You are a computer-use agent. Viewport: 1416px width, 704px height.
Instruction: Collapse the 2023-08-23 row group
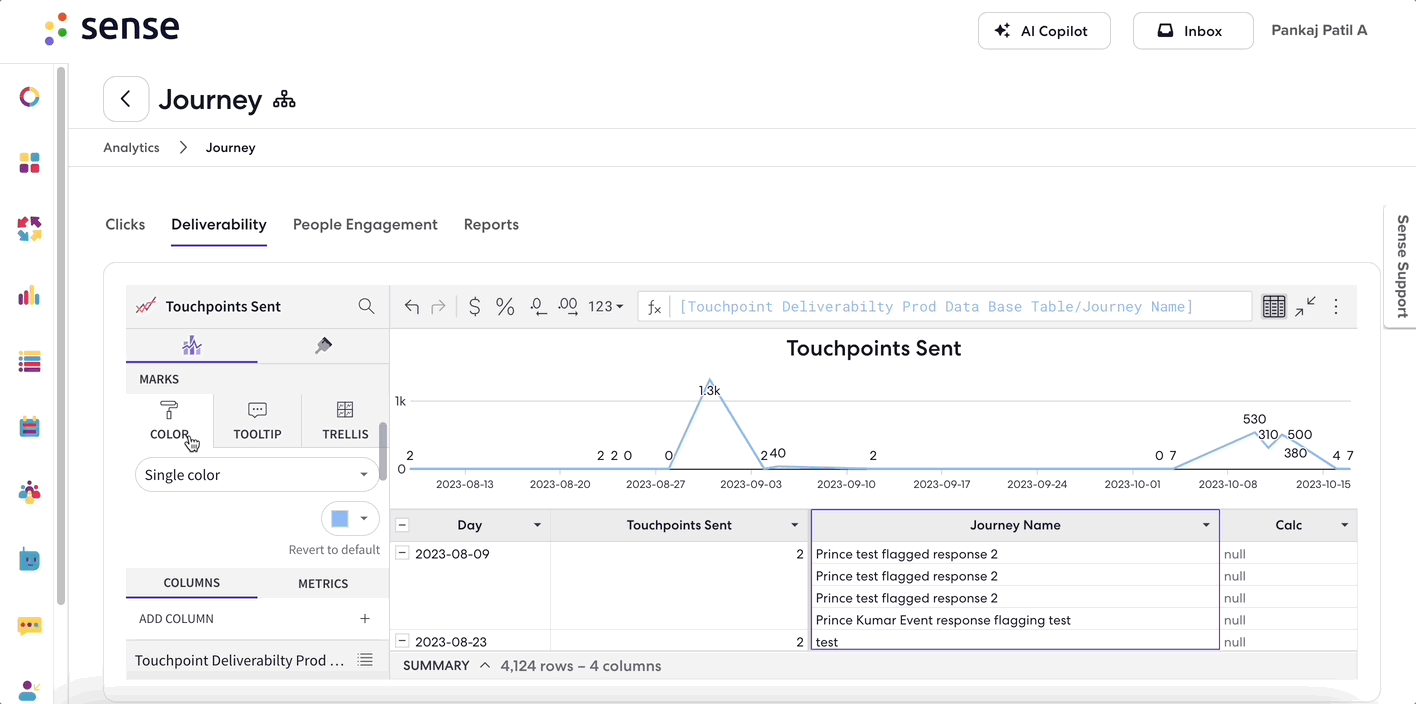[x=402, y=641]
